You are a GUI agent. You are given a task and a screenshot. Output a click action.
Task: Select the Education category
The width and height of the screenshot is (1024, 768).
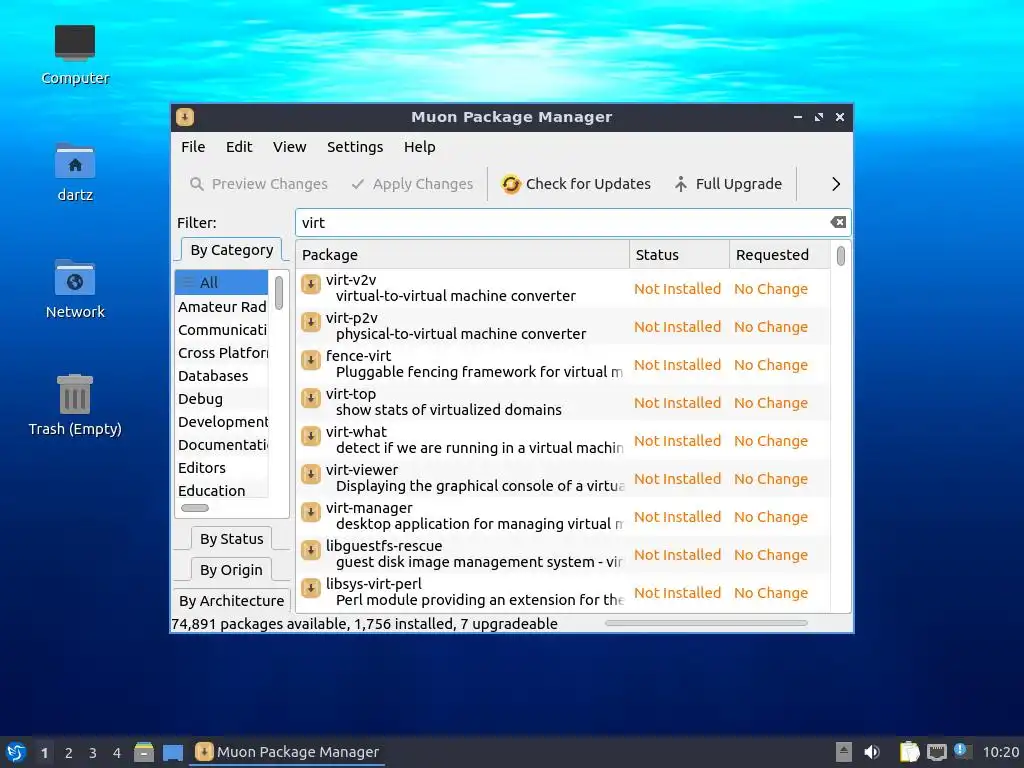221,490
